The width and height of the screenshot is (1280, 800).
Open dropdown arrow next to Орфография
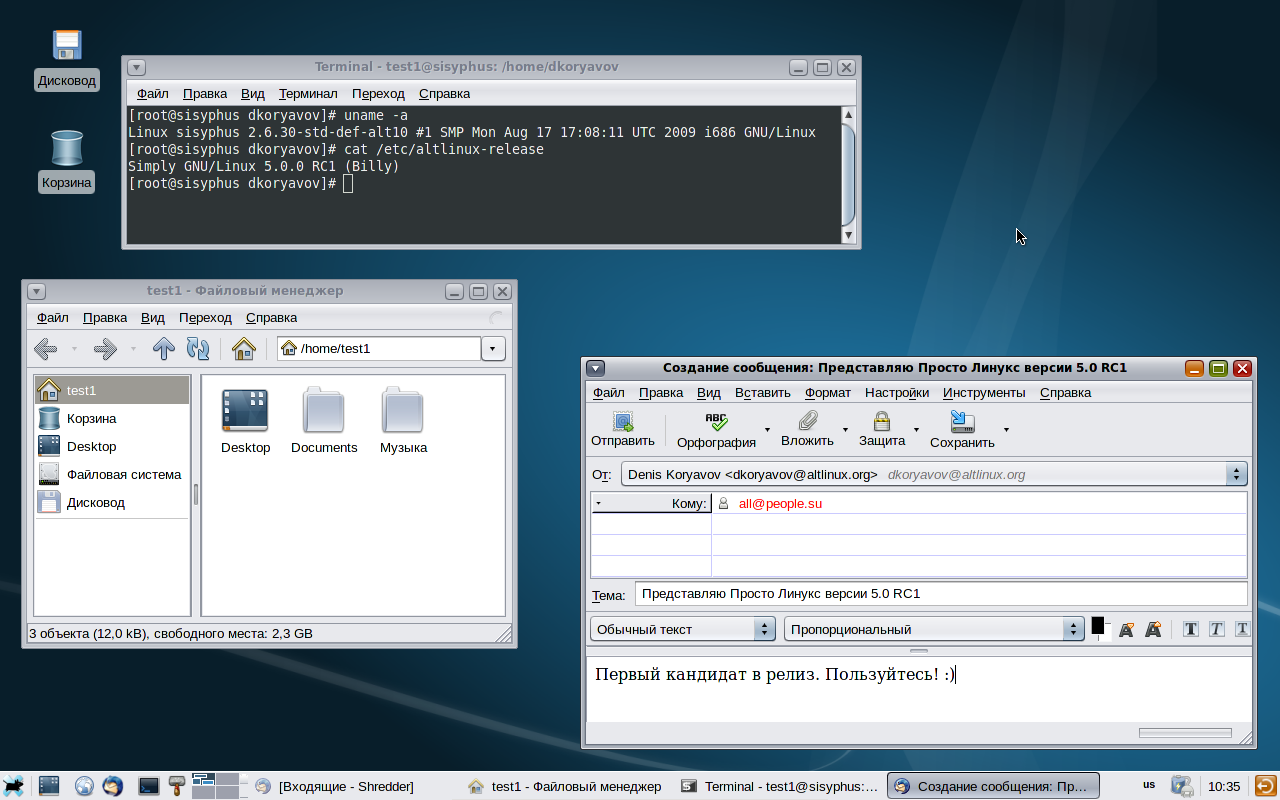point(767,430)
